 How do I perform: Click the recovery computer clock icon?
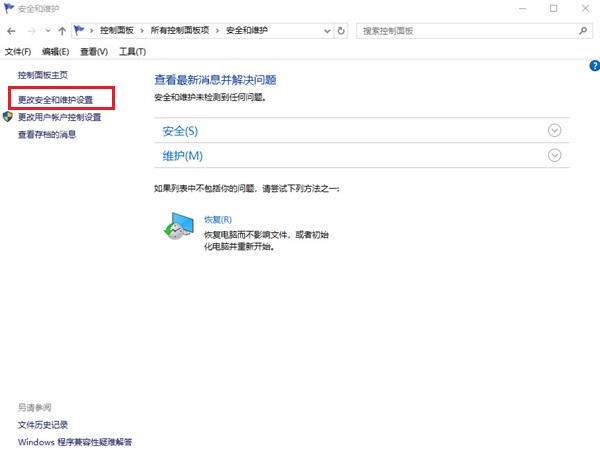point(178,226)
